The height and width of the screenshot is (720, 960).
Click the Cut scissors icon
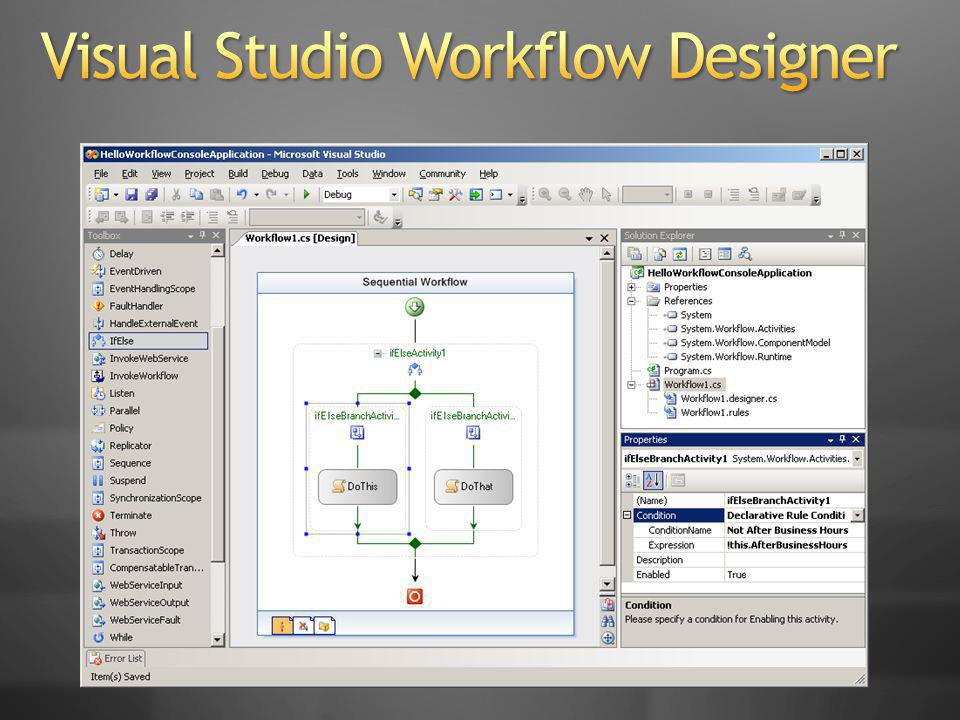tap(176, 195)
